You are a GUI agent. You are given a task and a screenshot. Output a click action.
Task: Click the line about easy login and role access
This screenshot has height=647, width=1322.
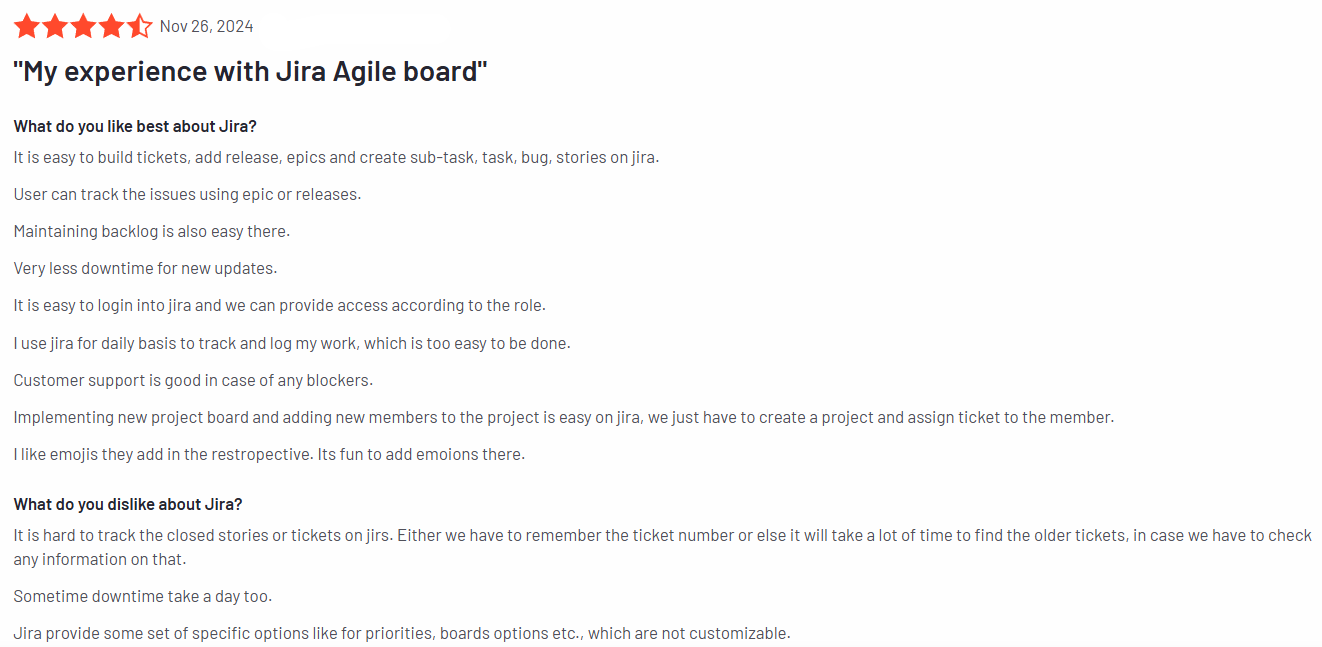279,305
